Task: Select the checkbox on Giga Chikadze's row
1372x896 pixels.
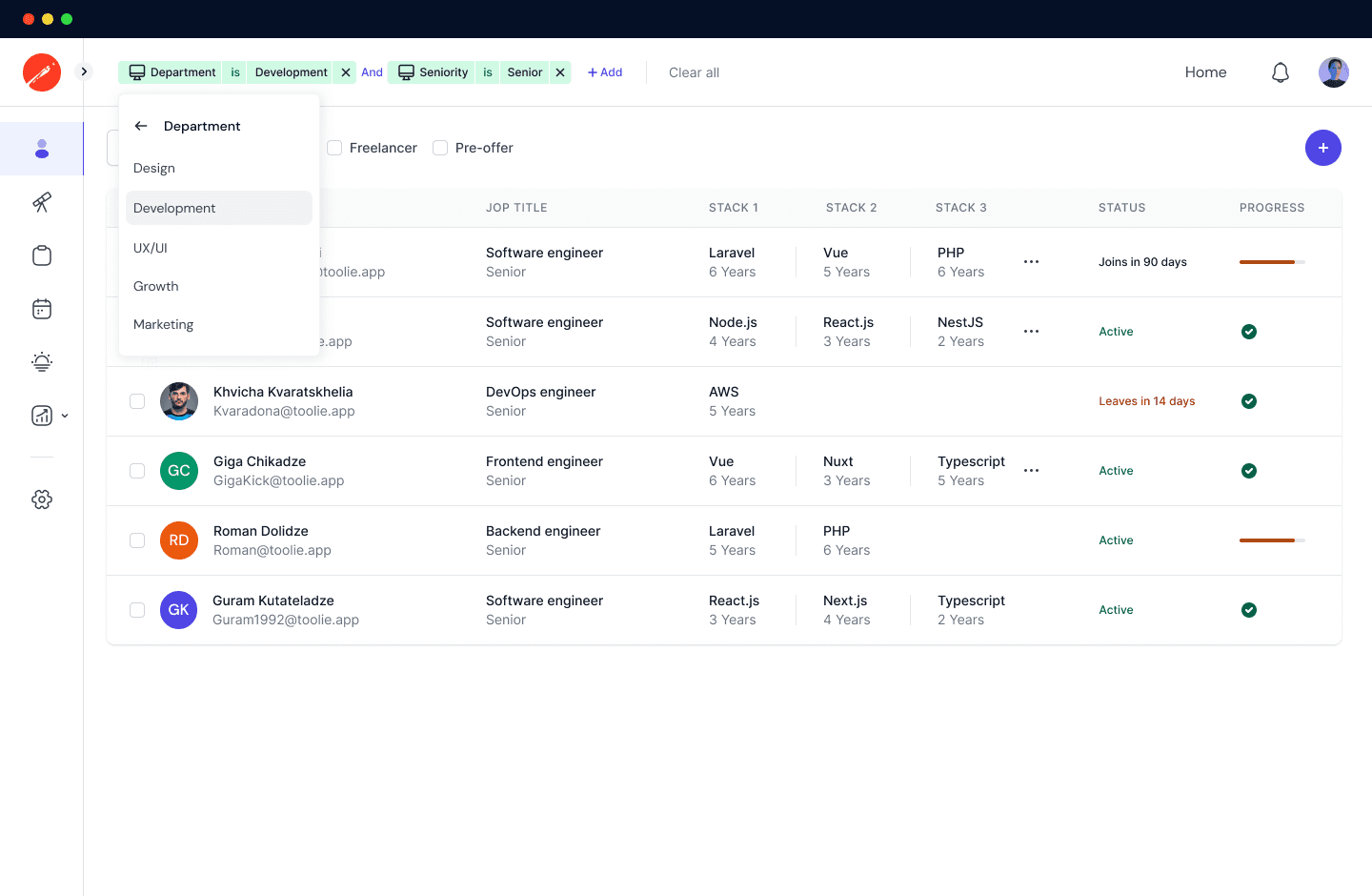Action: click(x=137, y=470)
